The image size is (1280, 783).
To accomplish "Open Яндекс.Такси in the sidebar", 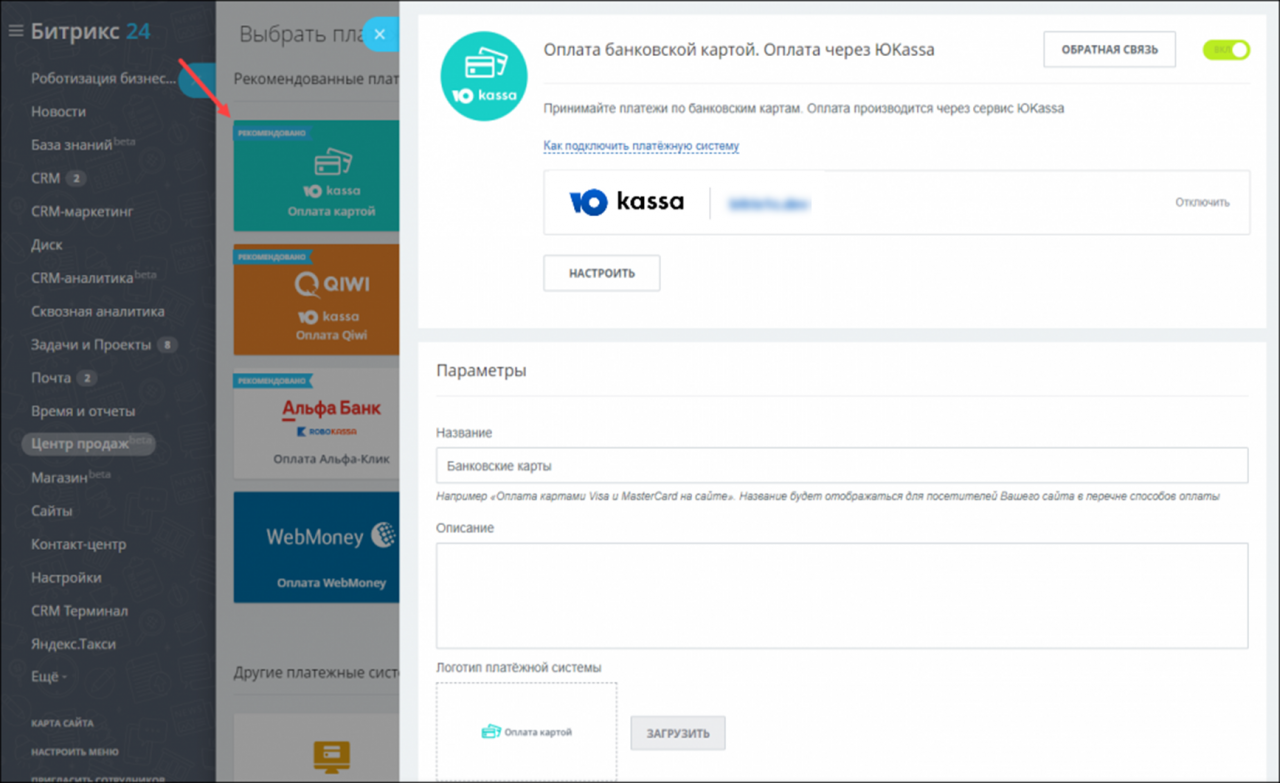I will click(74, 644).
